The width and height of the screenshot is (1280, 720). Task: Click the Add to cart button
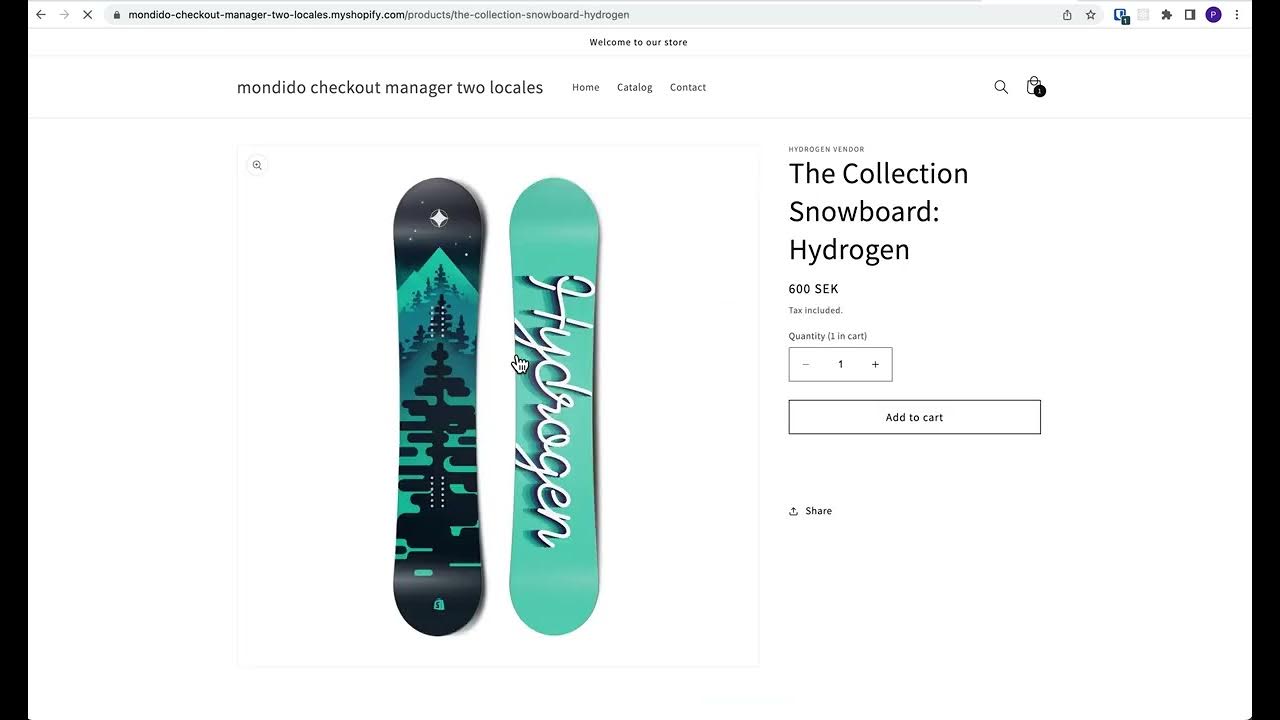[x=914, y=417]
